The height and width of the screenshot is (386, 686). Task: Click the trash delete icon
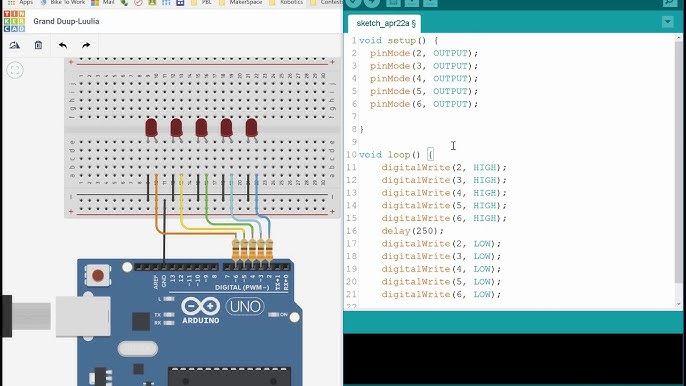coord(38,45)
